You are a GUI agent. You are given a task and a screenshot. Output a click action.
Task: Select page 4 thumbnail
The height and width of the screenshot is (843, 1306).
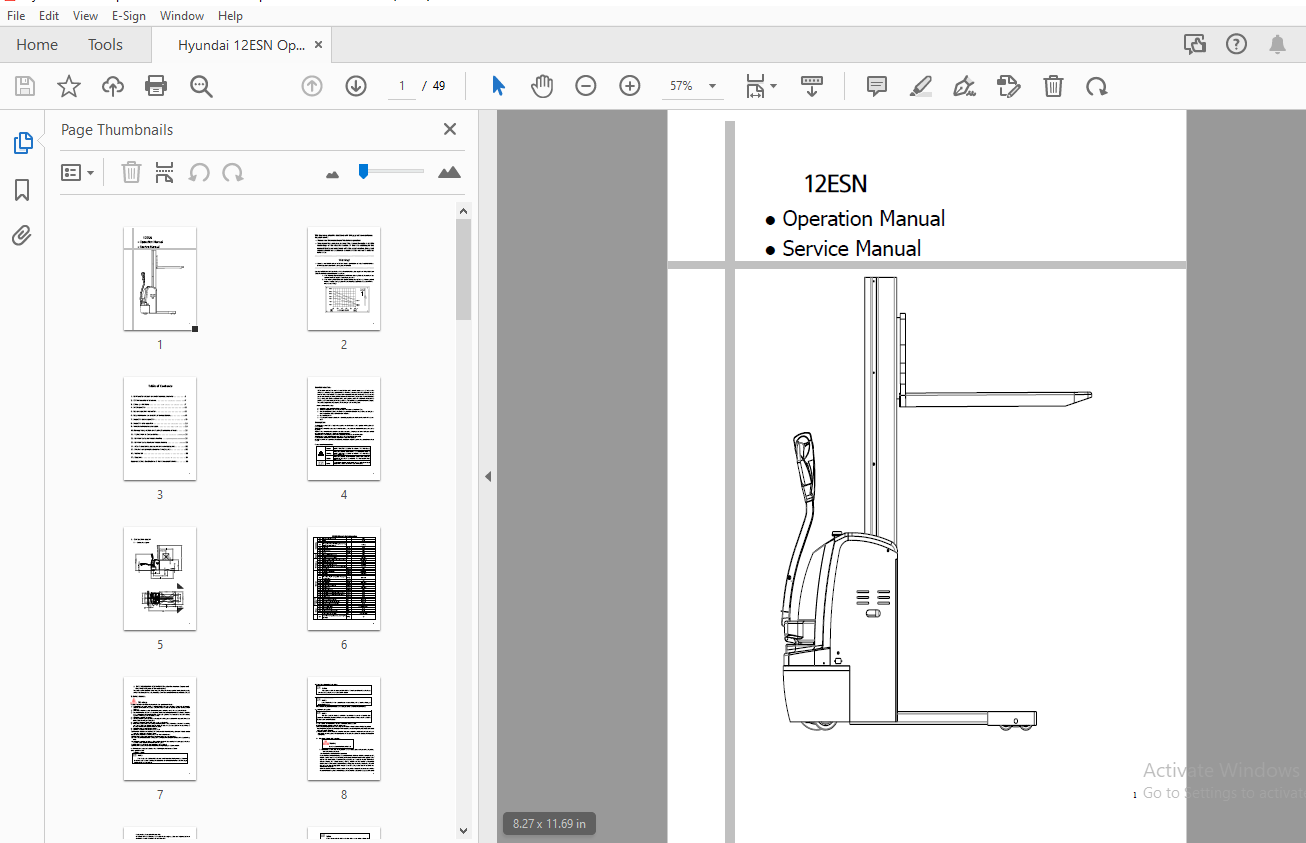tap(344, 428)
